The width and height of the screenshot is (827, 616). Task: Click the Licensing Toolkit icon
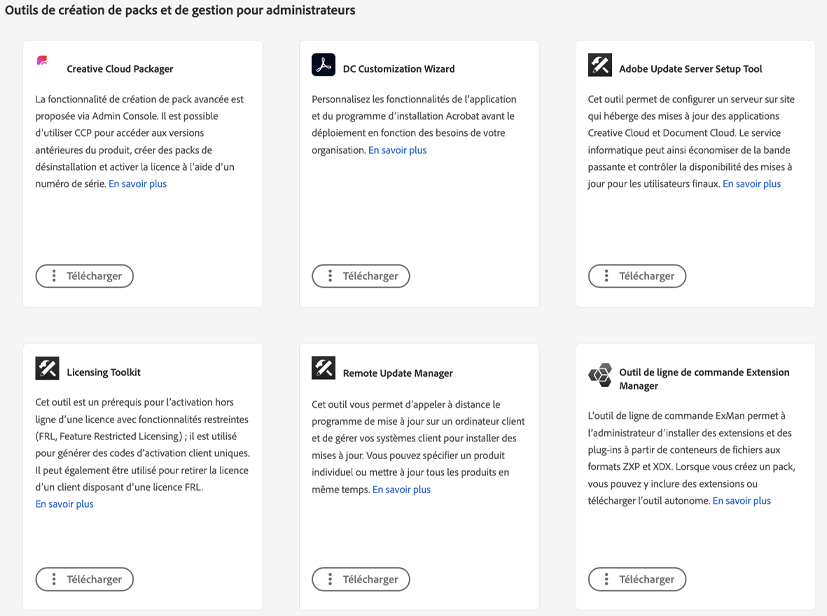pos(47,368)
